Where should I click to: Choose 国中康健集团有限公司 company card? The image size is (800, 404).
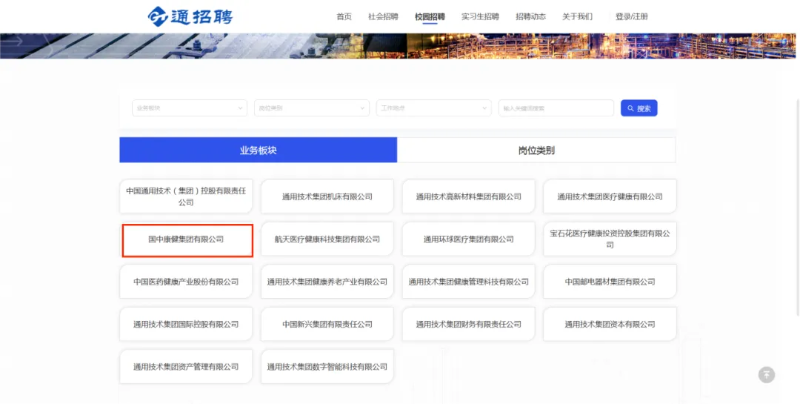point(187,240)
